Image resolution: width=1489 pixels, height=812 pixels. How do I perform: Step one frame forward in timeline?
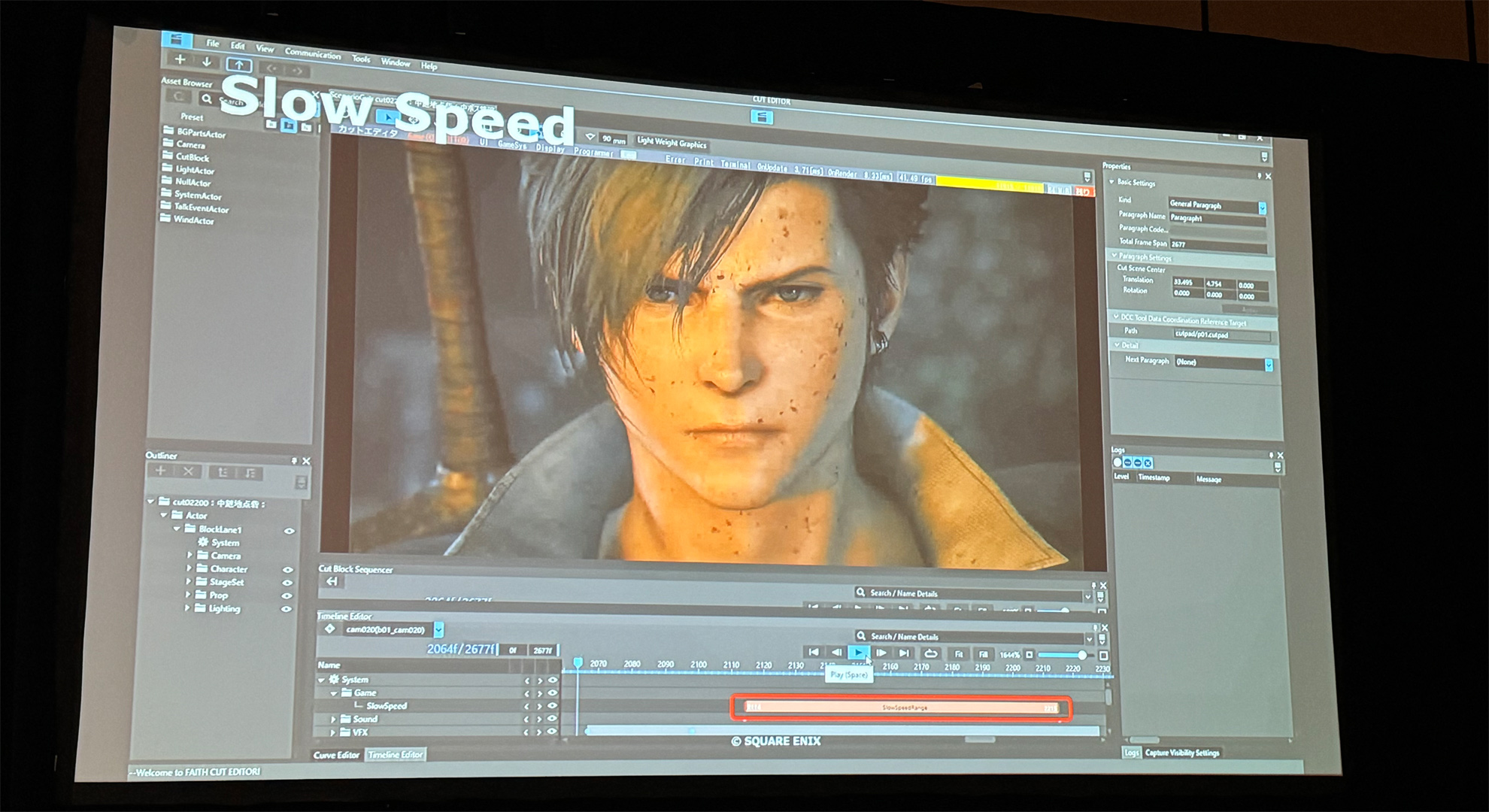[x=881, y=653]
